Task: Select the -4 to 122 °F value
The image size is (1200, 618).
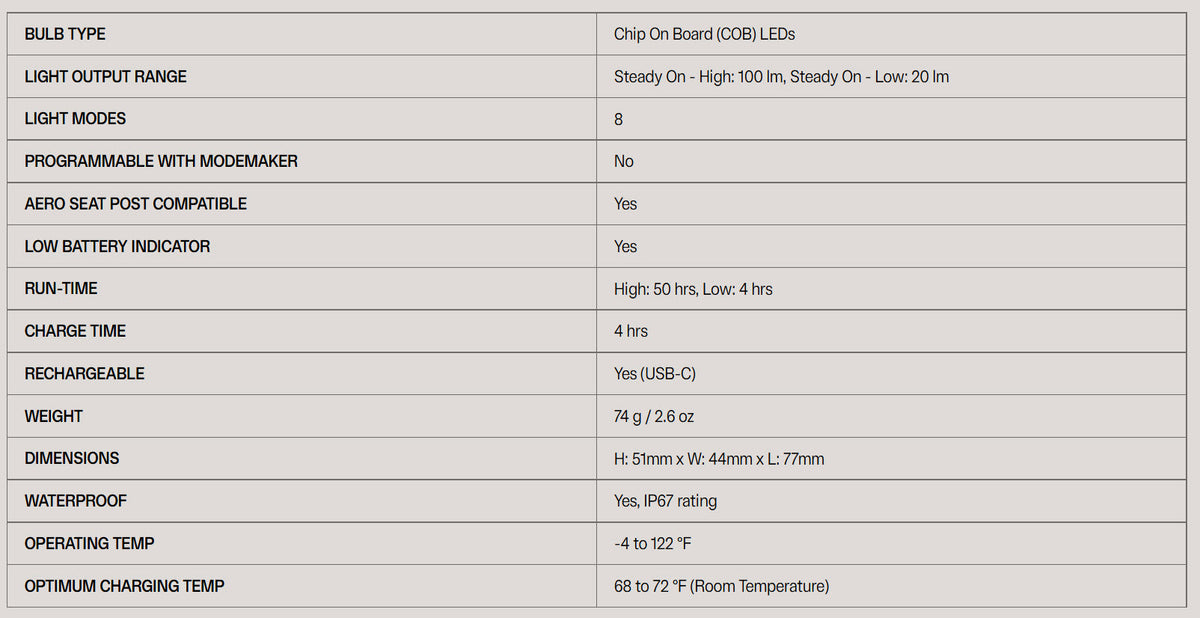Action: [652, 543]
